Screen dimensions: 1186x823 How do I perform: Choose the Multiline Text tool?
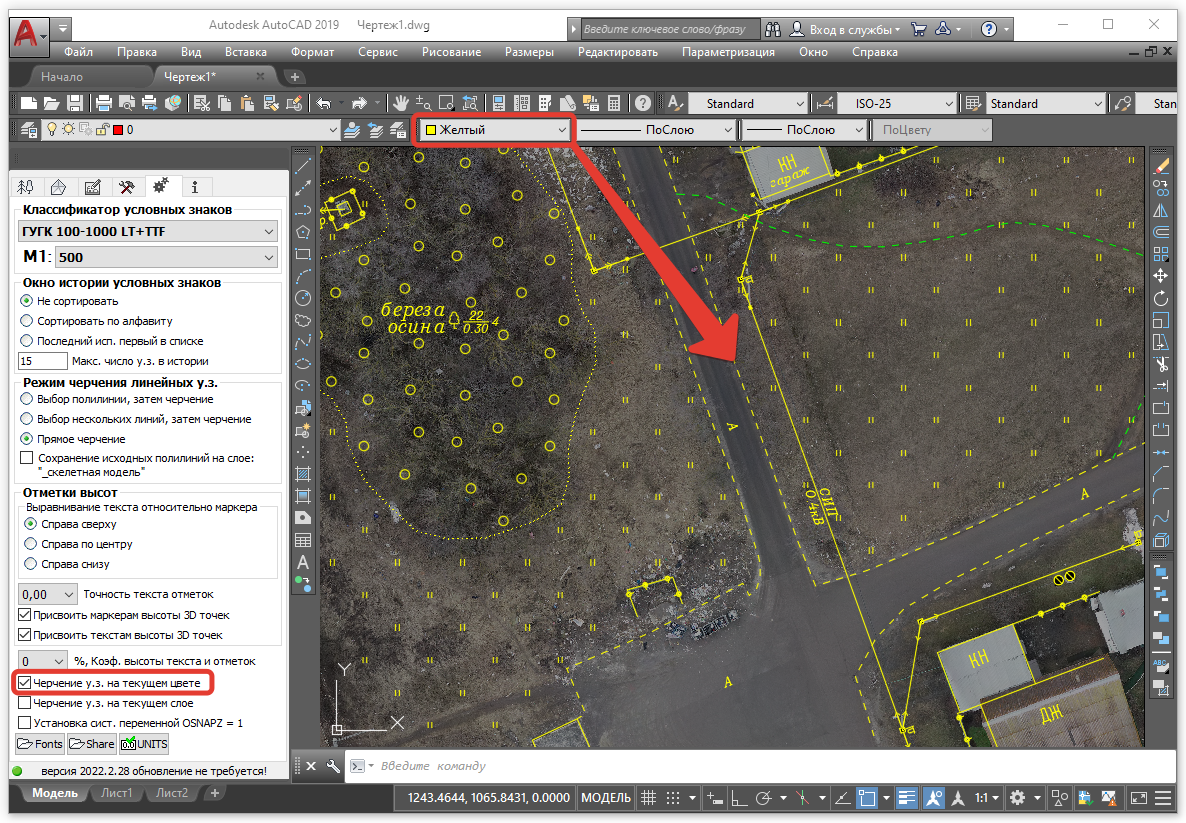click(x=303, y=562)
